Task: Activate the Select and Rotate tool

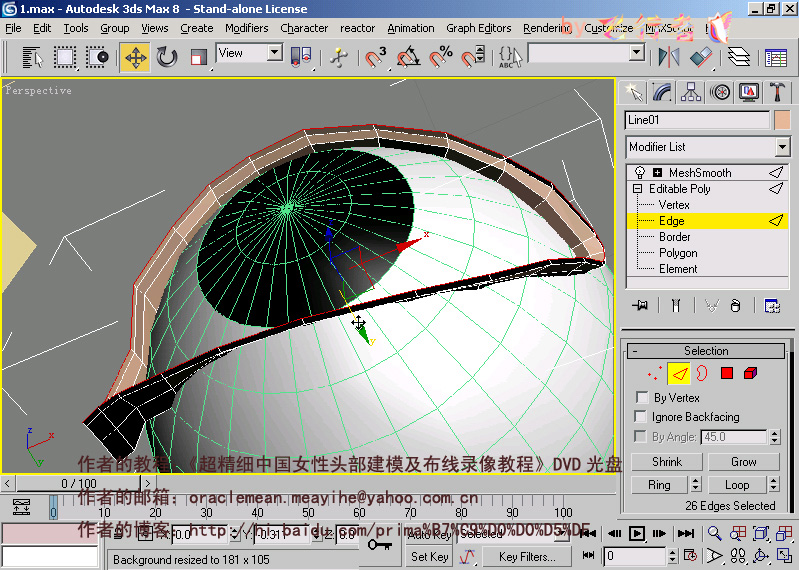Action: coord(167,57)
